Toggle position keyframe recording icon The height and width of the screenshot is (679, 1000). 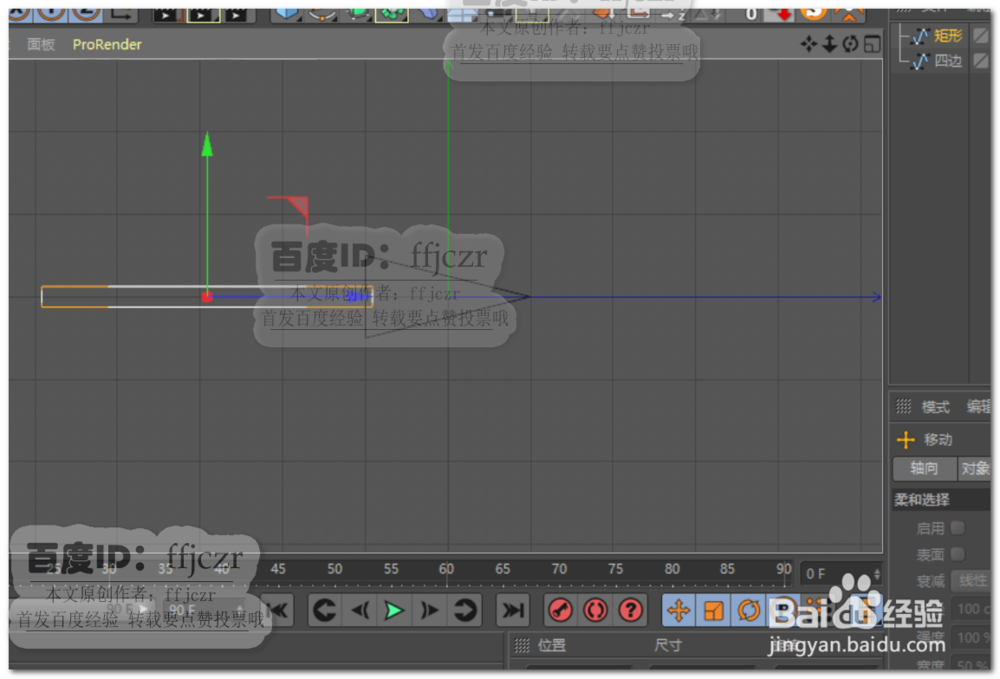679,611
